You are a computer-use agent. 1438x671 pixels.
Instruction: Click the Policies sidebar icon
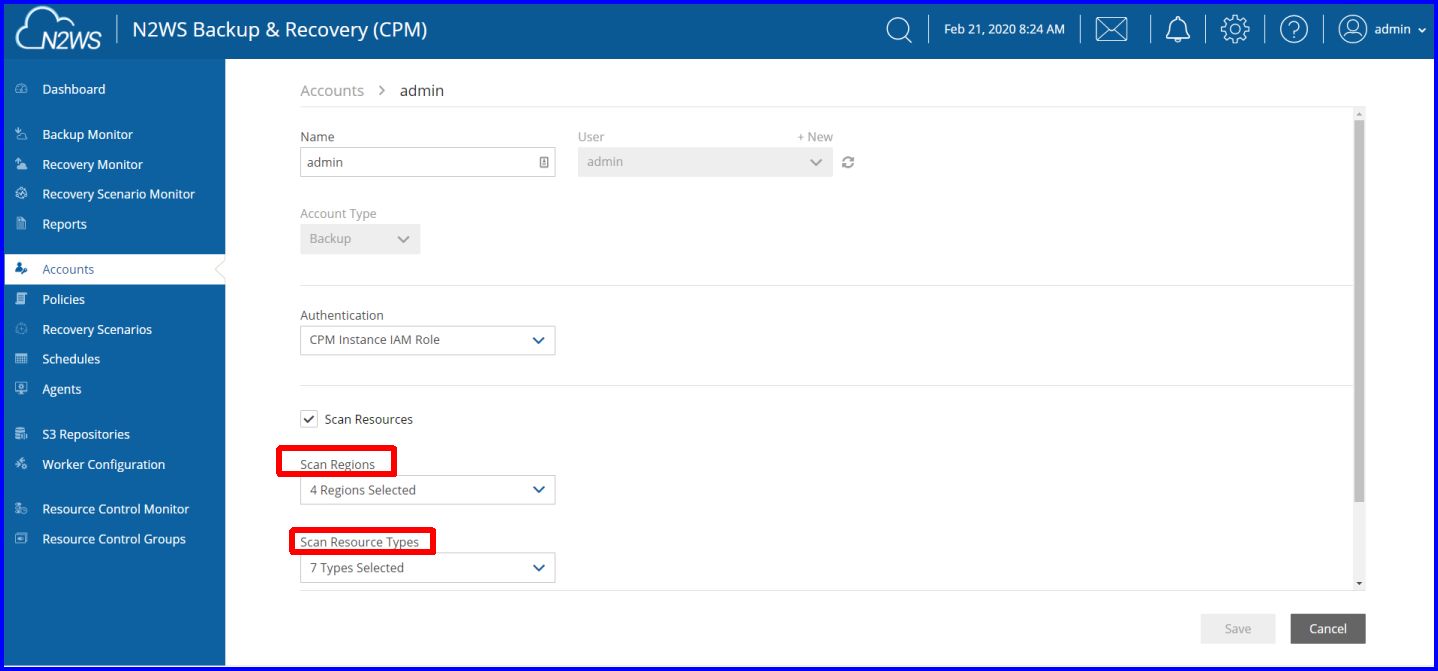[21, 299]
